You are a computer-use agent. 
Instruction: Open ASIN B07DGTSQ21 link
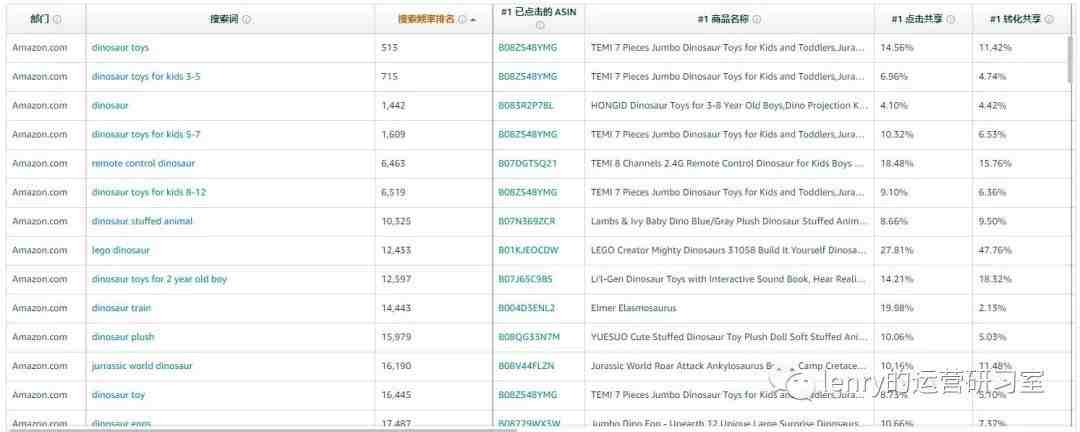click(528, 163)
